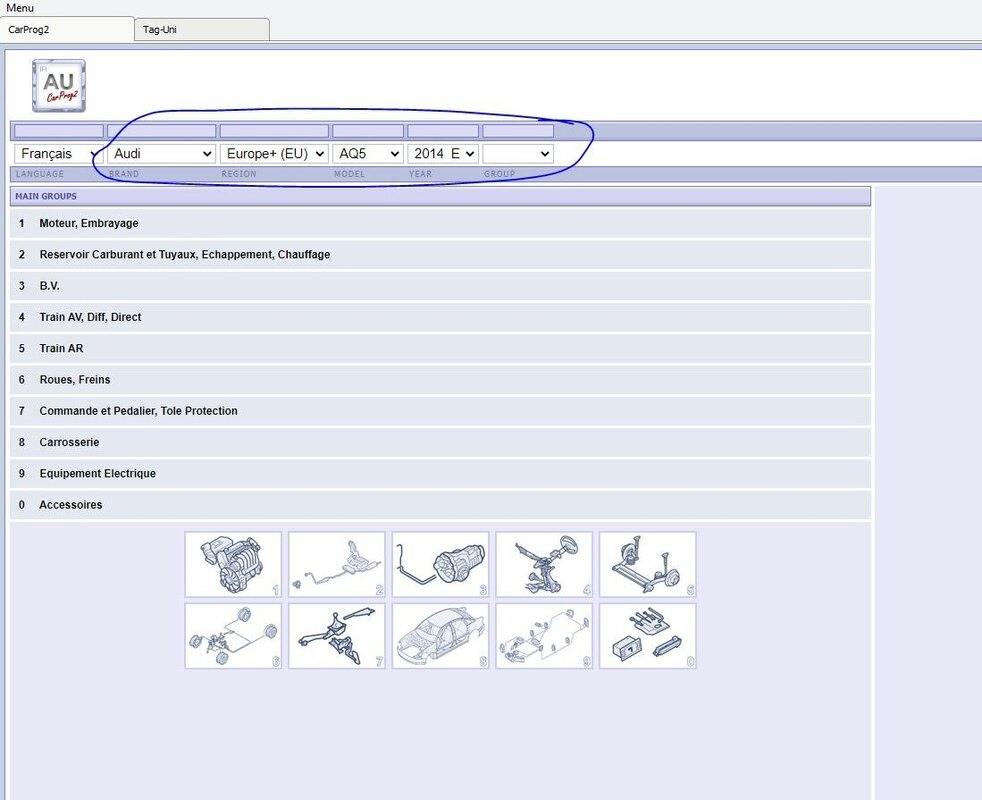Open the wheels and brakes thumbnail
The image size is (982, 800).
[233, 636]
